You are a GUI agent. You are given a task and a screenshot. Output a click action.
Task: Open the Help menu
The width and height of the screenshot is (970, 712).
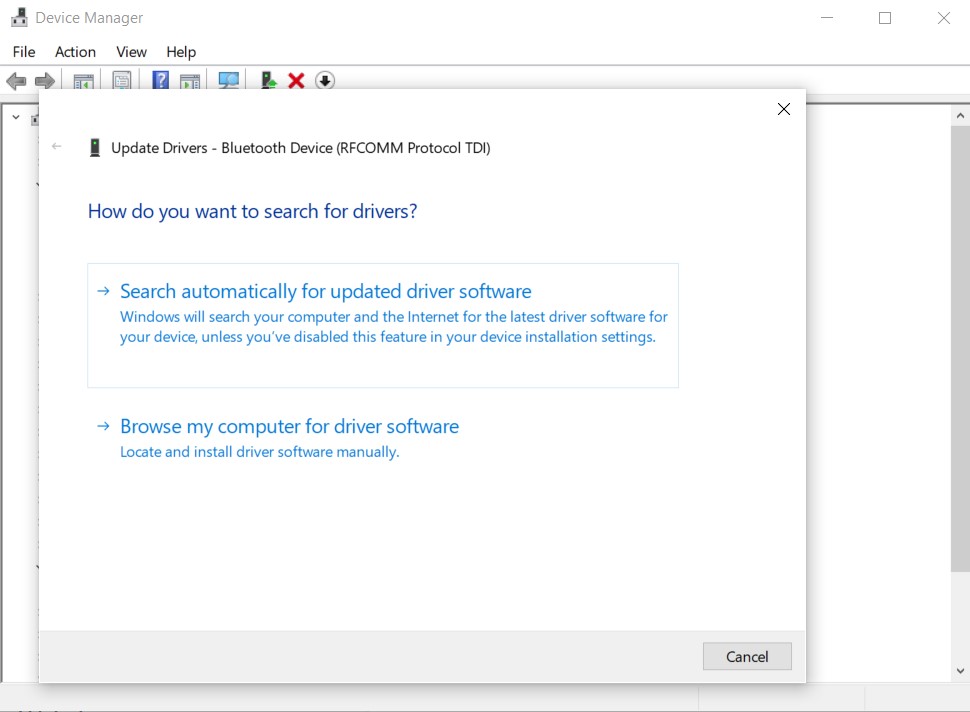(x=181, y=52)
